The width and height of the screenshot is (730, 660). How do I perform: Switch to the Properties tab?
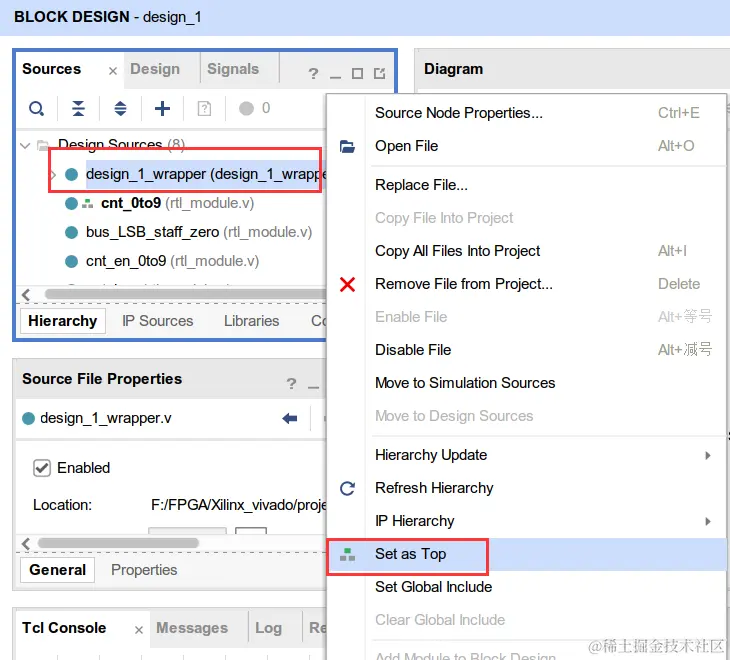pyautogui.click(x=144, y=570)
